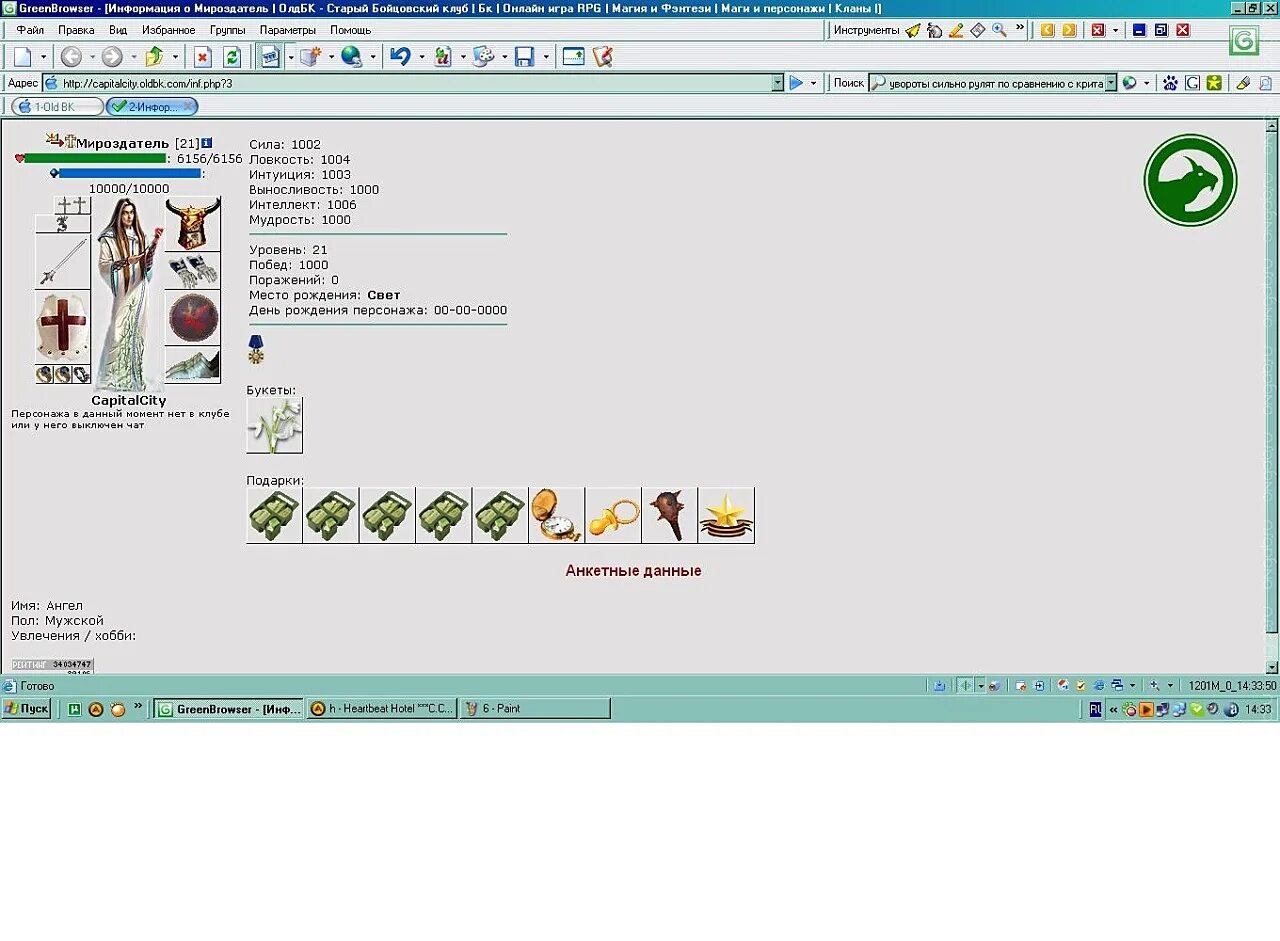Open the Файл menu
The width and height of the screenshot is (1280, 941).
click(30, 30)
